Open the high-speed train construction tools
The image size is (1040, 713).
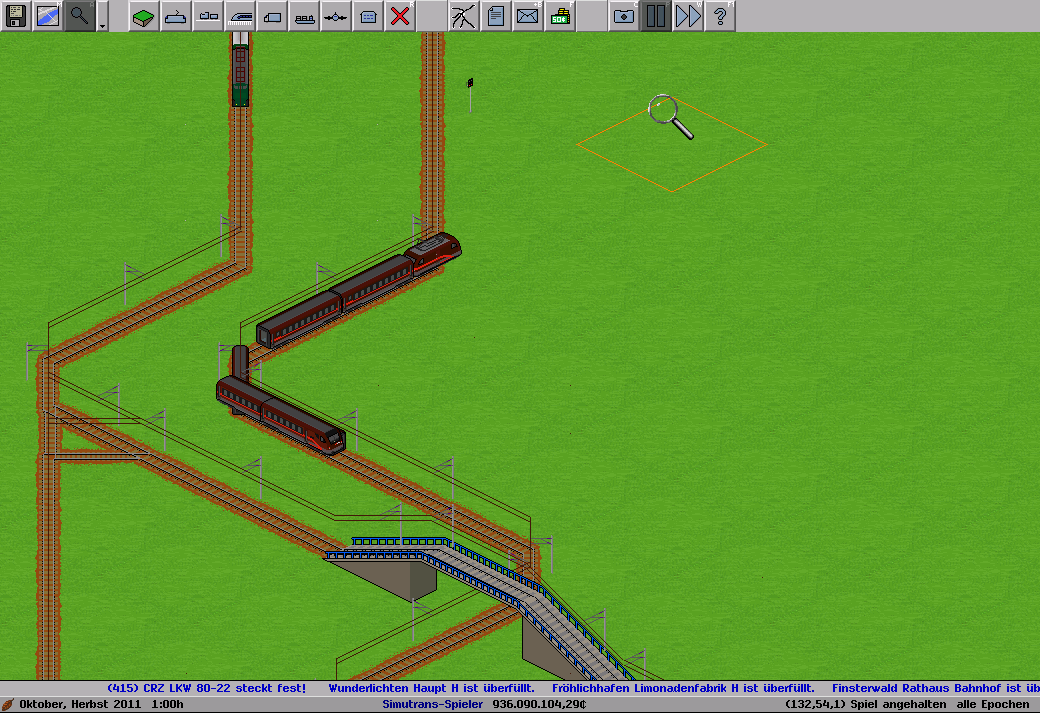pos(240,16)
